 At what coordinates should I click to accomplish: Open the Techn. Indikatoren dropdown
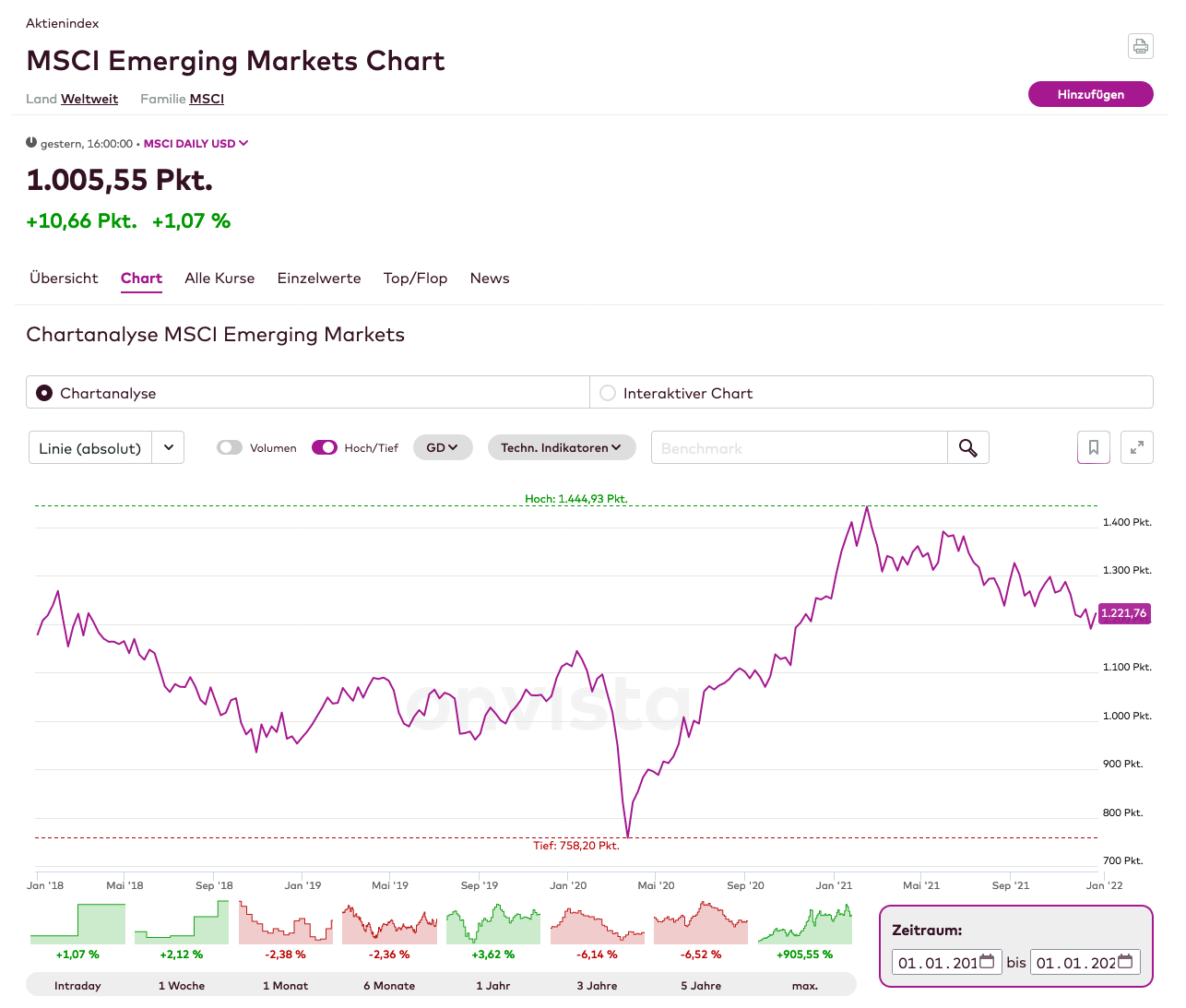coord(561,447)
